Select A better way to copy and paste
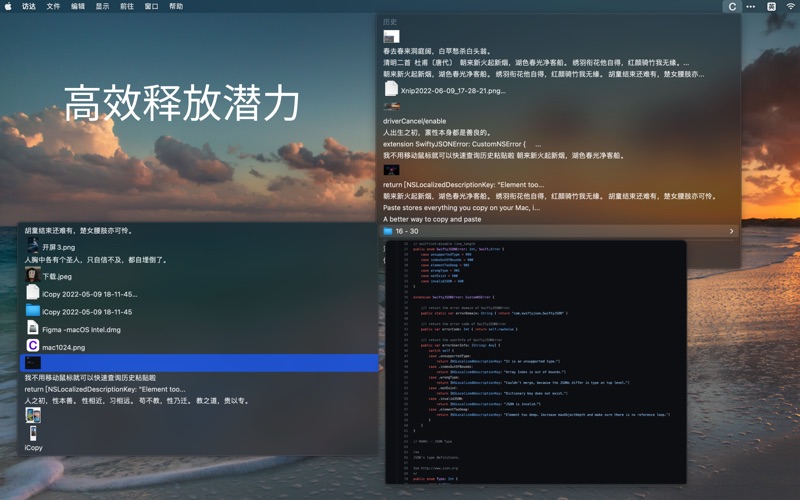 432,219
